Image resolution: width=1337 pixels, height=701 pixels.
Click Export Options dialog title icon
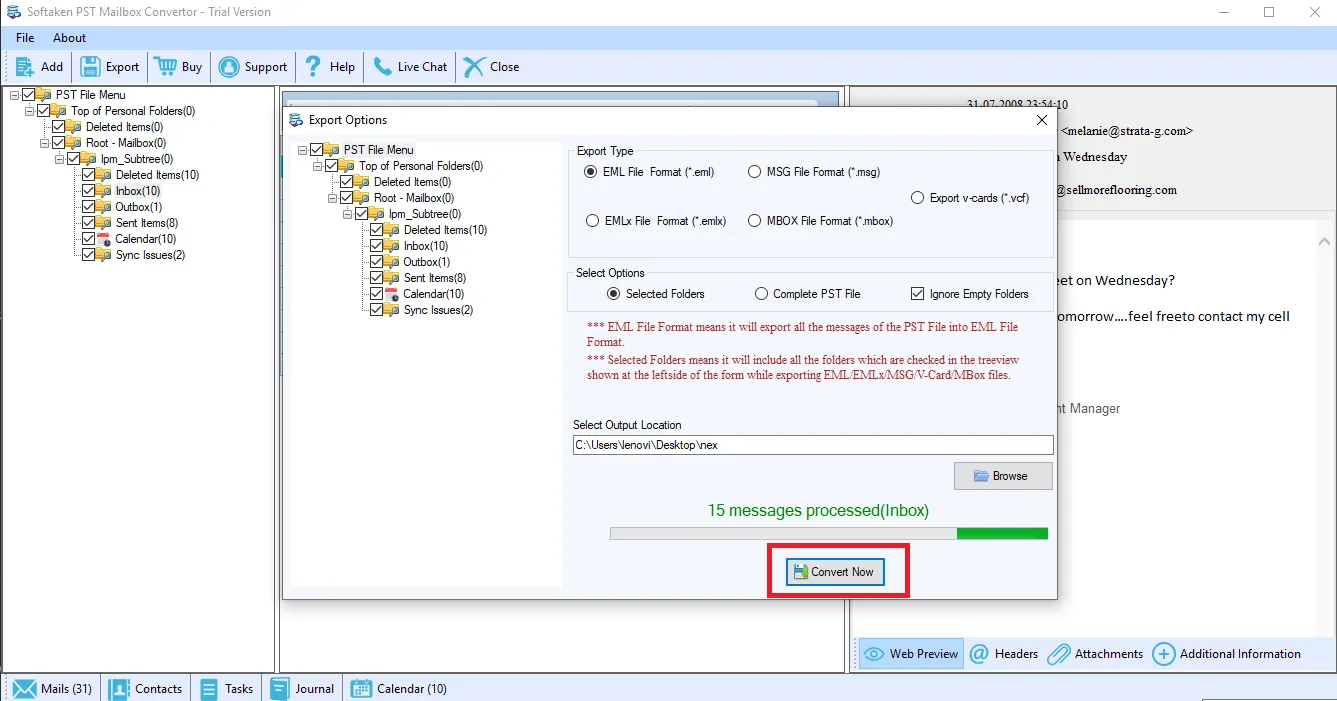296,120
